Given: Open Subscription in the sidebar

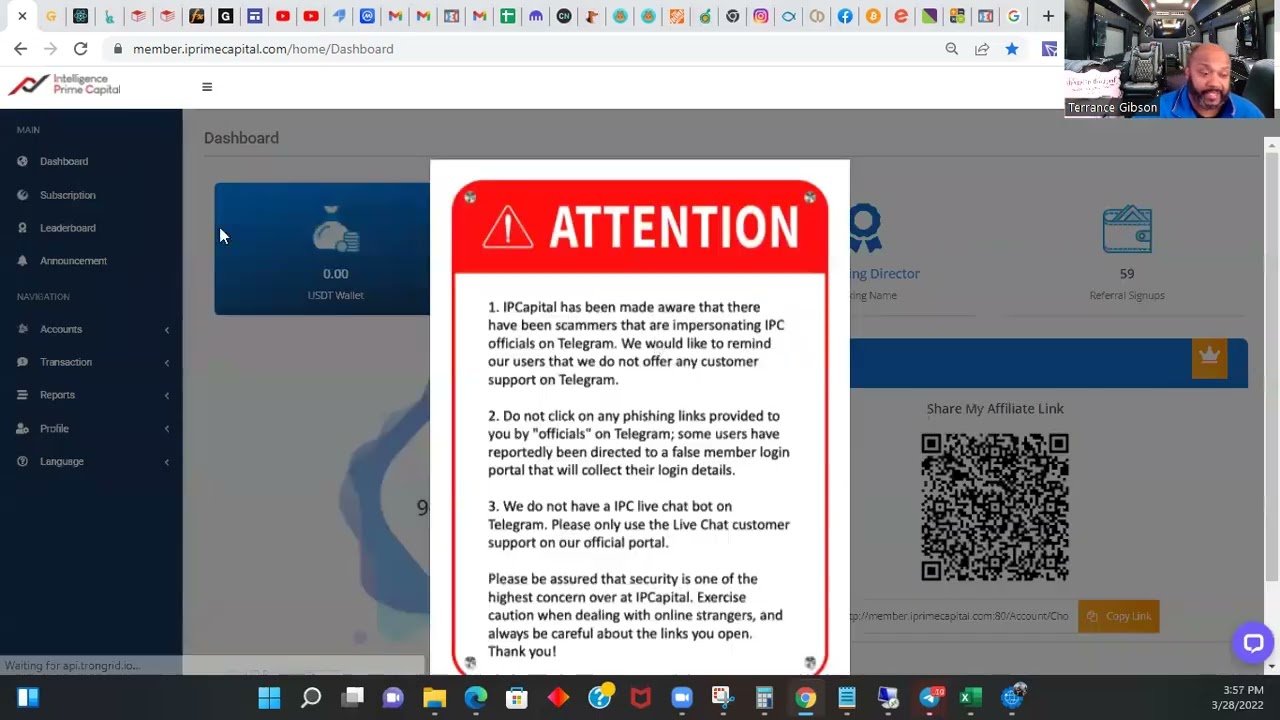Looking at the screenshot, I should click(x=68, y=195).
